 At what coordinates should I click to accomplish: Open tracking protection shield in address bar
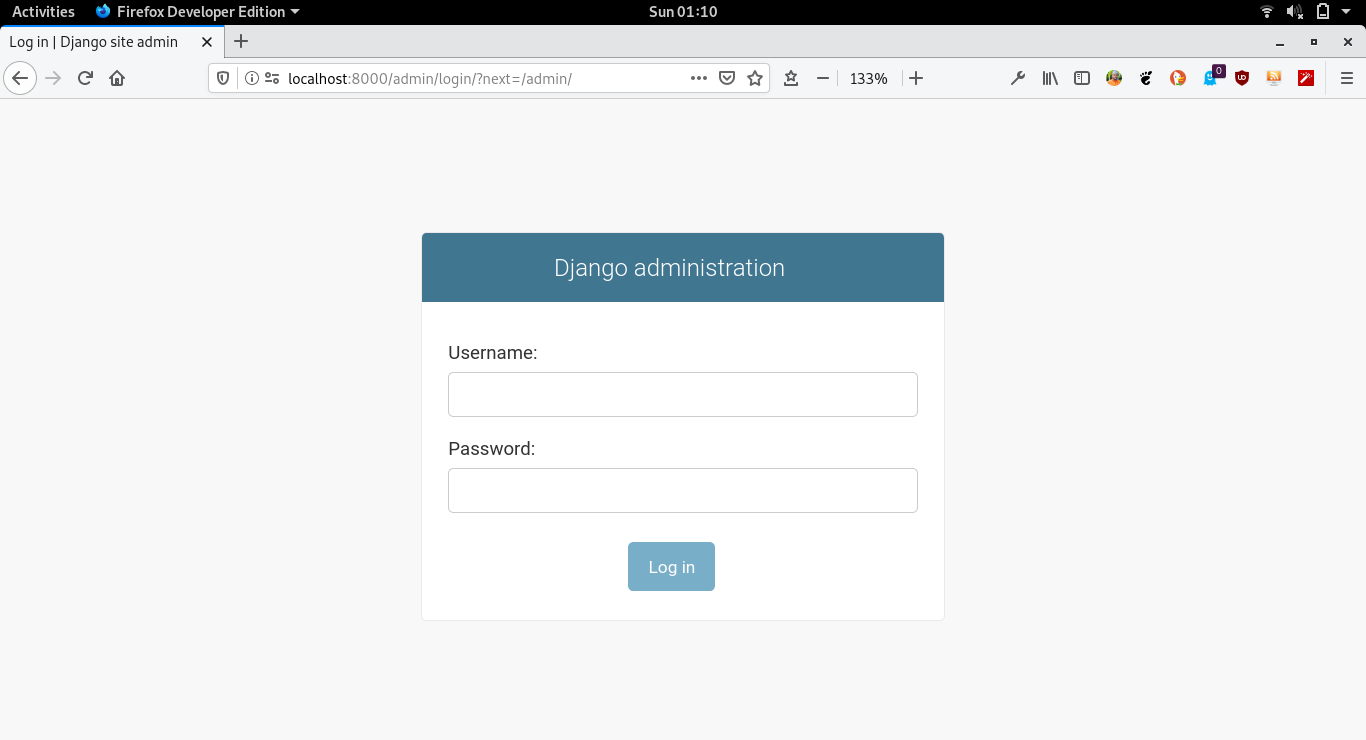(224, 78)
